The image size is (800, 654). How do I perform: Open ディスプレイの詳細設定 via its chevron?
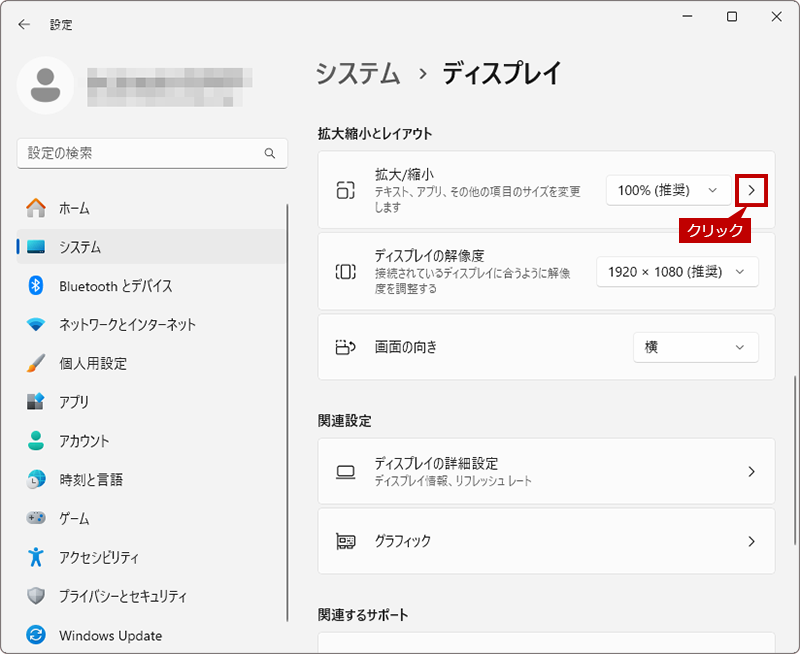pos(751,471)
